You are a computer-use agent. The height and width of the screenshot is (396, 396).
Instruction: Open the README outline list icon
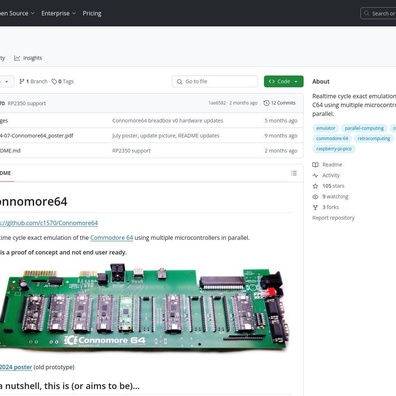[294, 173]
